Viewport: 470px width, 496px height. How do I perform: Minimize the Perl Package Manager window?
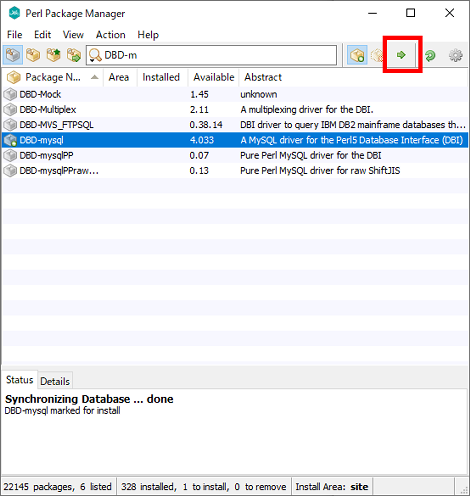pyautogui.click(x=372, y=13)
